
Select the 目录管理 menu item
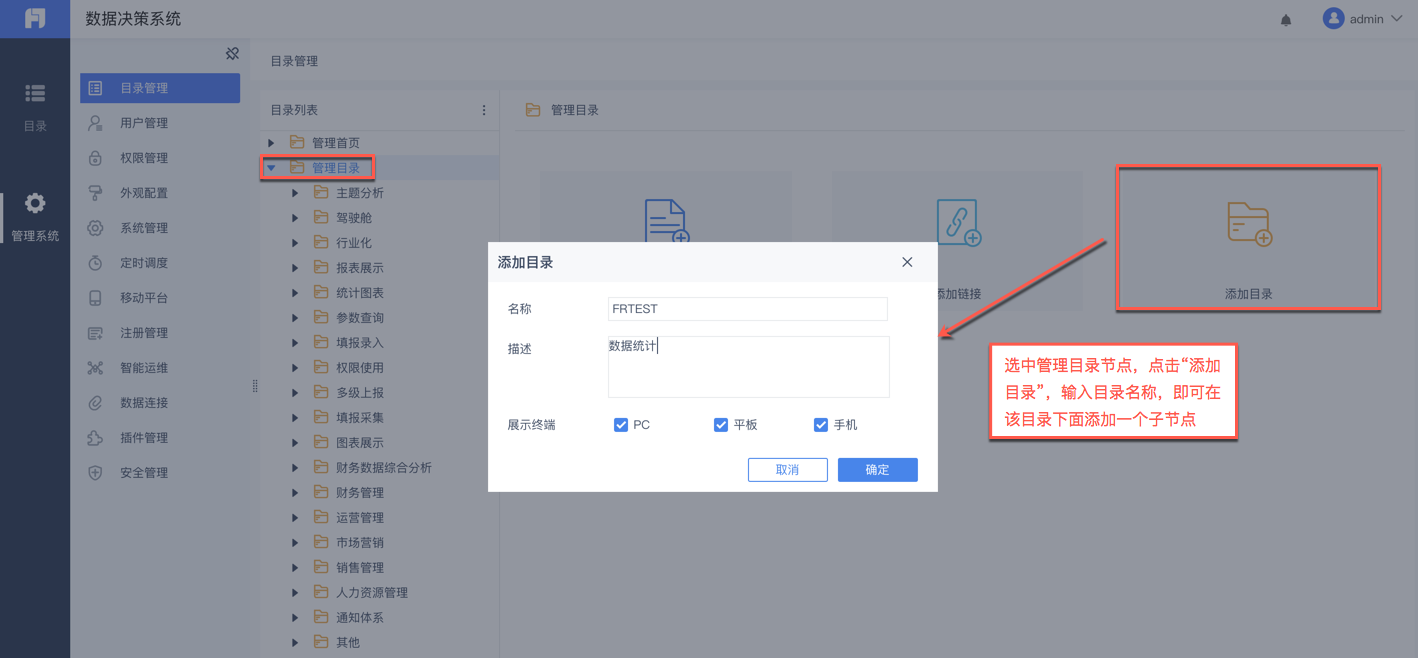pos(160,88)
